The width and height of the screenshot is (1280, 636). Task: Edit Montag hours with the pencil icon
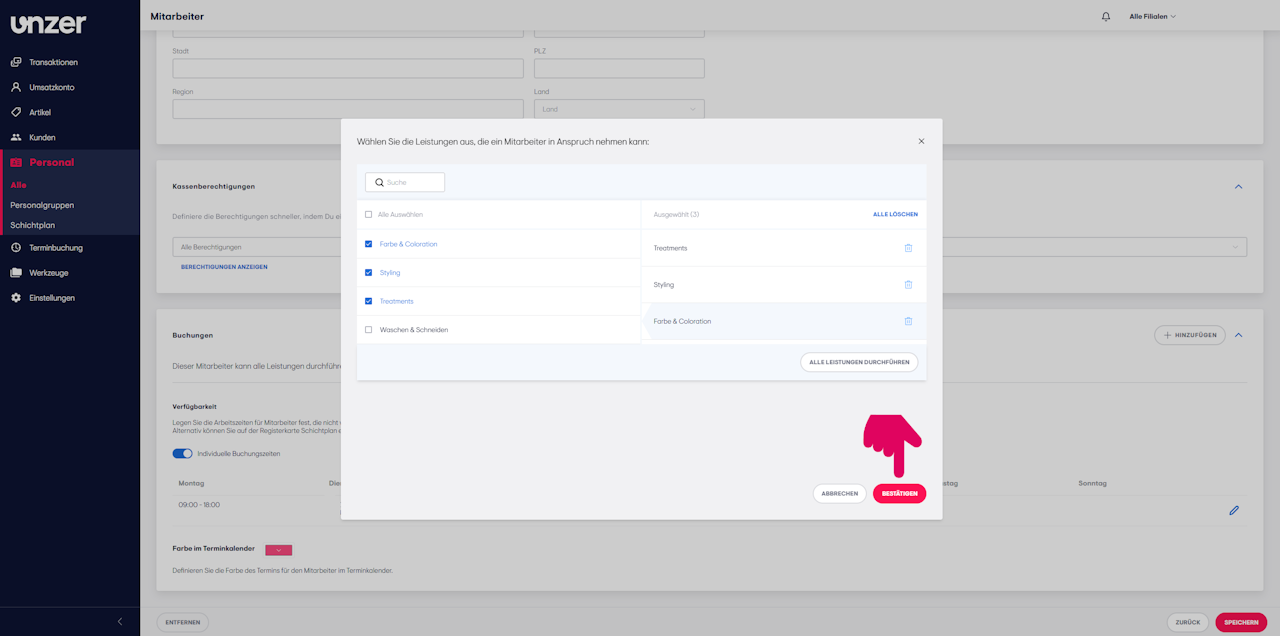pyautogui.click(x=1234, y=510)
